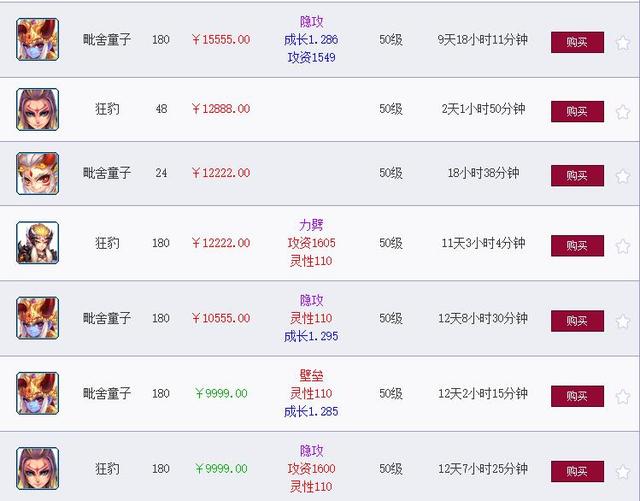Image resolution: width=640 pixels, height=501 pixels.
Task: Toggle the favorite star for the 18小时38分钟 listing
Action: (x=623, y=176)
